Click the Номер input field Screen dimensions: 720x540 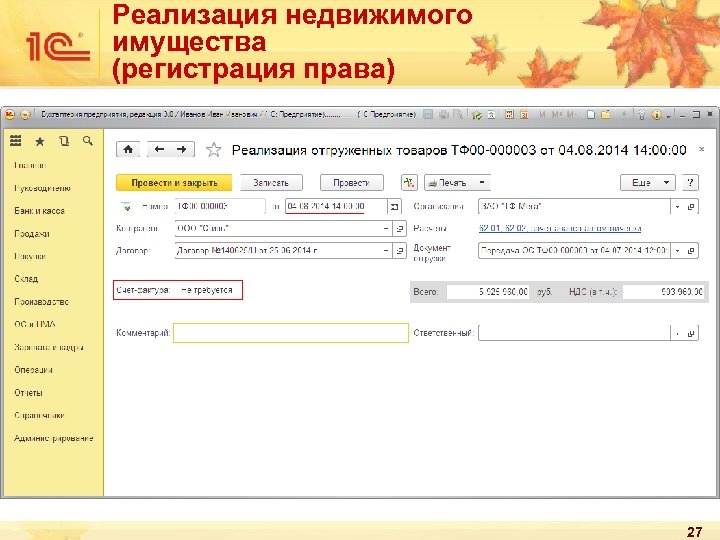point(219,207)
